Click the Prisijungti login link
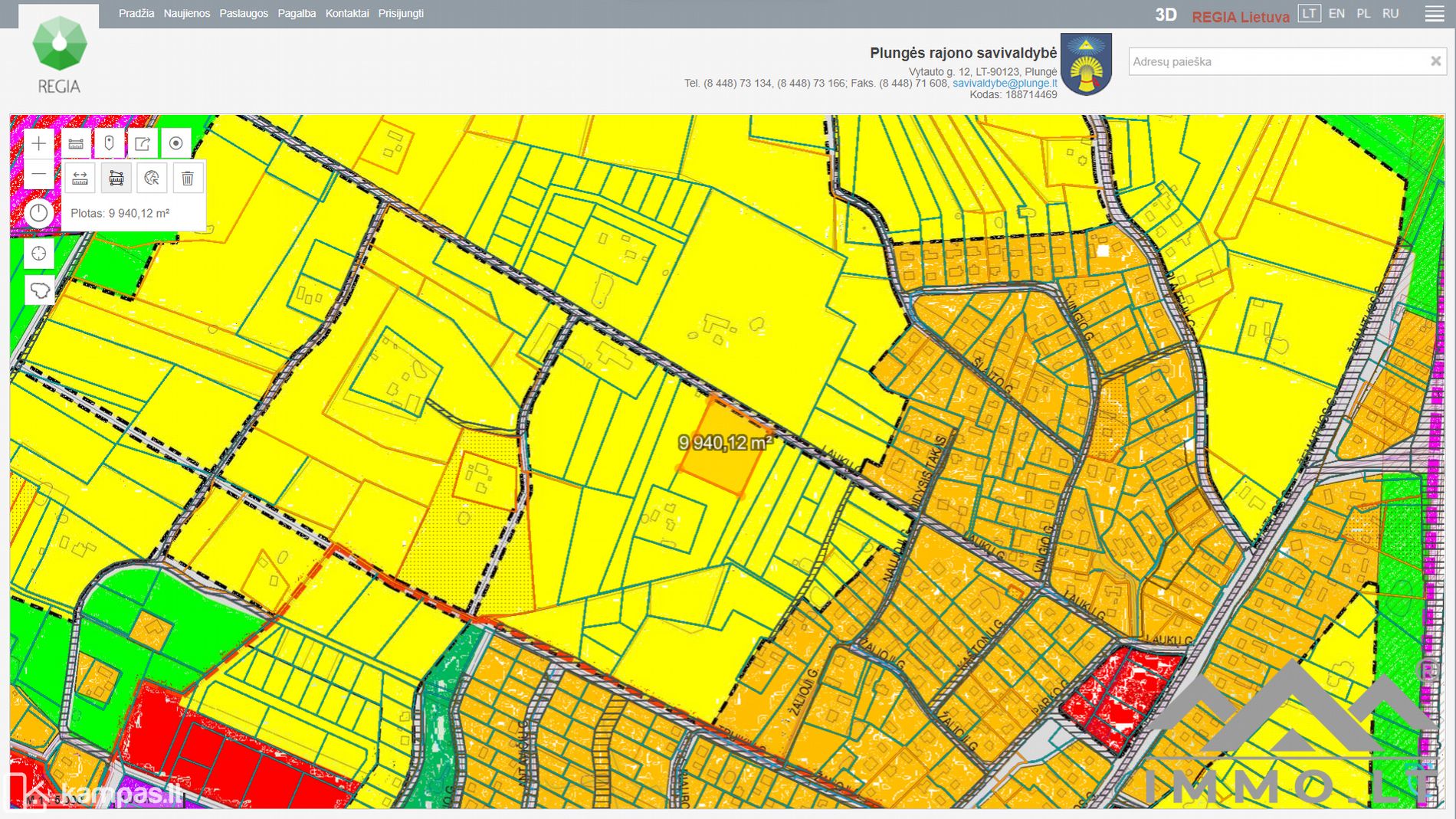 (401, 14)
